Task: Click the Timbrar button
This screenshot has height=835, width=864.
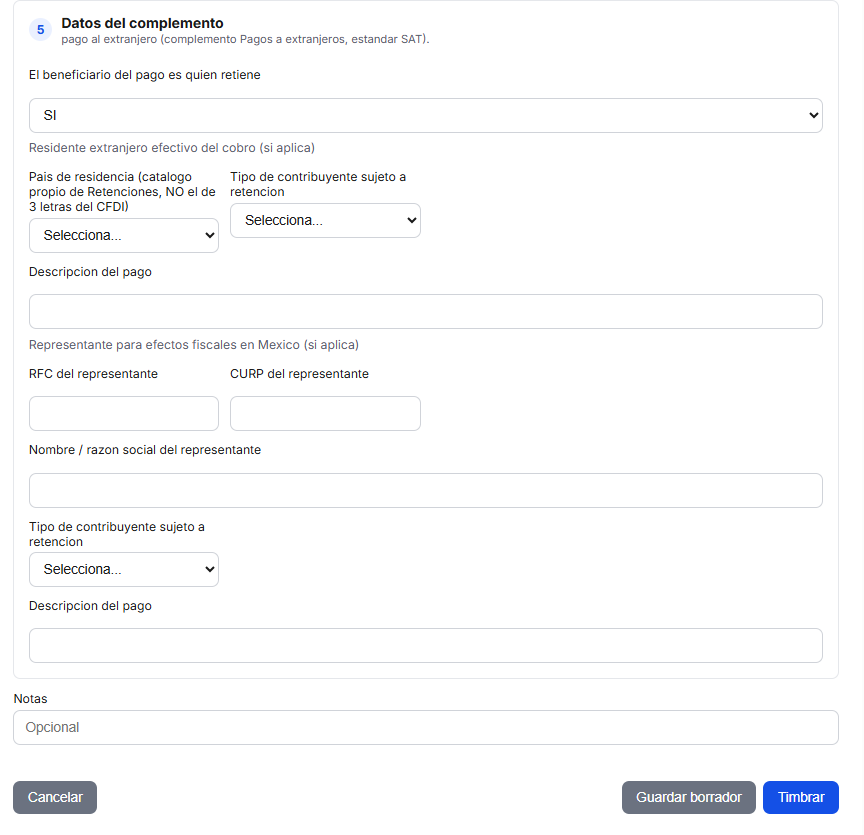Action: 801,798
